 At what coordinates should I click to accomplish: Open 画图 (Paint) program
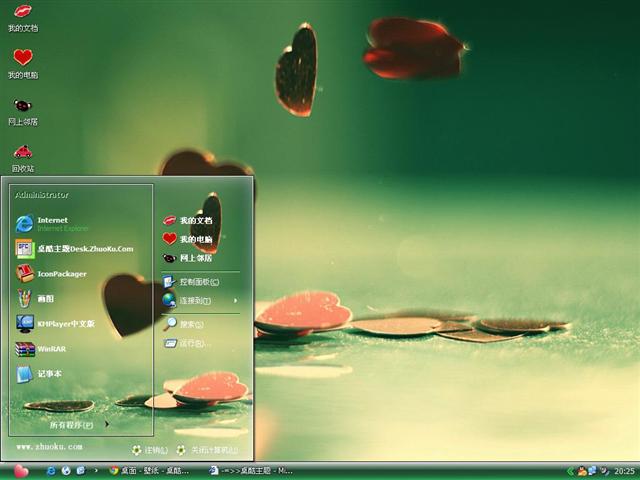(x=45, y=299)
